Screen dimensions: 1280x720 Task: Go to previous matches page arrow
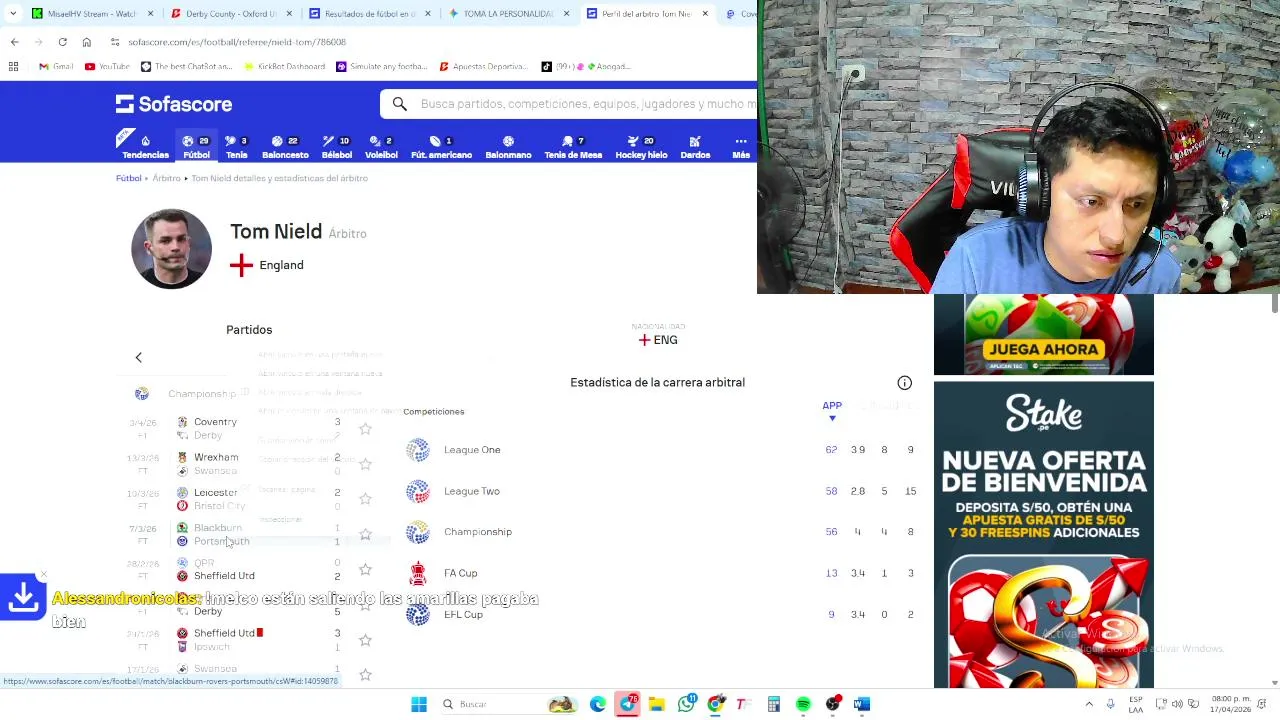pos(139,357)
